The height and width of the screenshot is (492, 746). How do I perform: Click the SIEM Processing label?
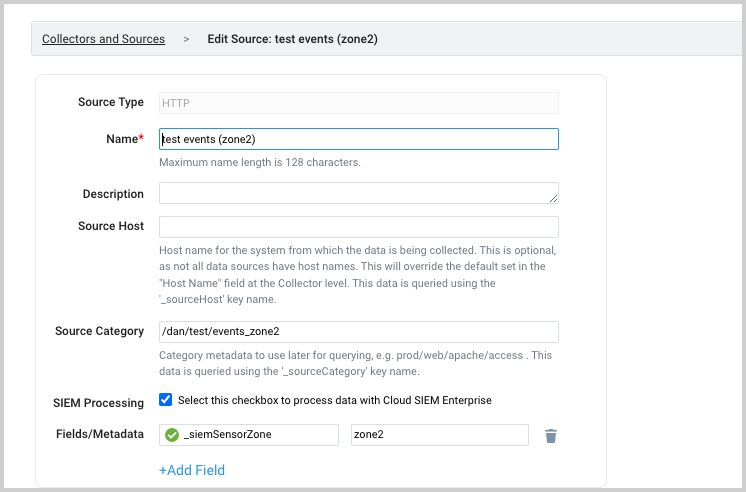99,402
